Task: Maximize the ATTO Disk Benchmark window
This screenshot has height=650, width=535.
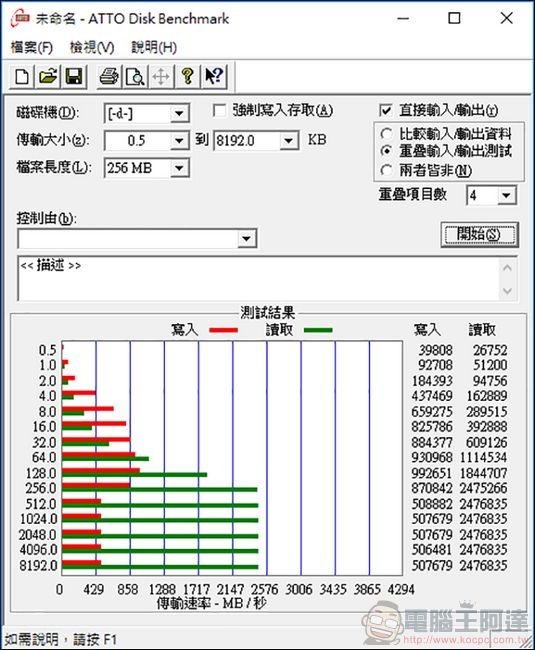Action: point(455,18)
